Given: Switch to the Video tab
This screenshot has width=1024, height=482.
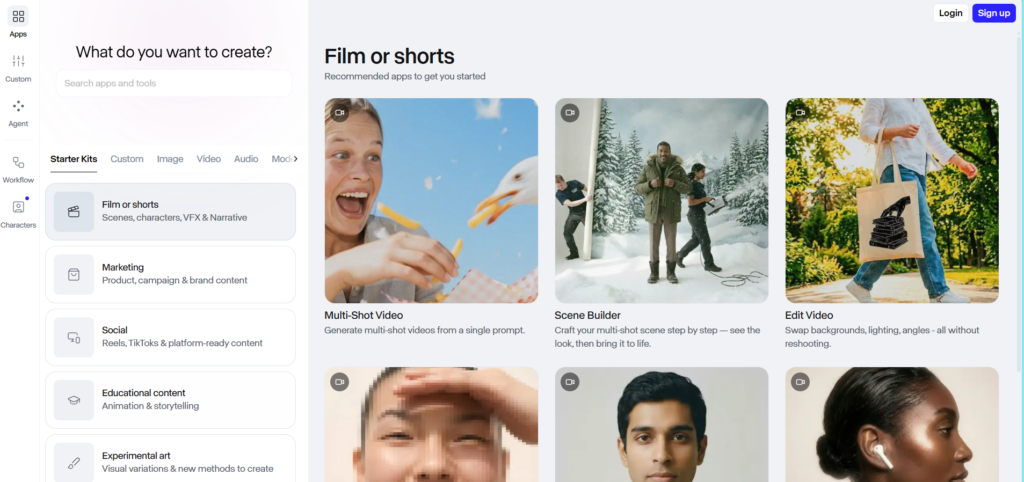Looking at the screenshot, I should tap(209, 159).
